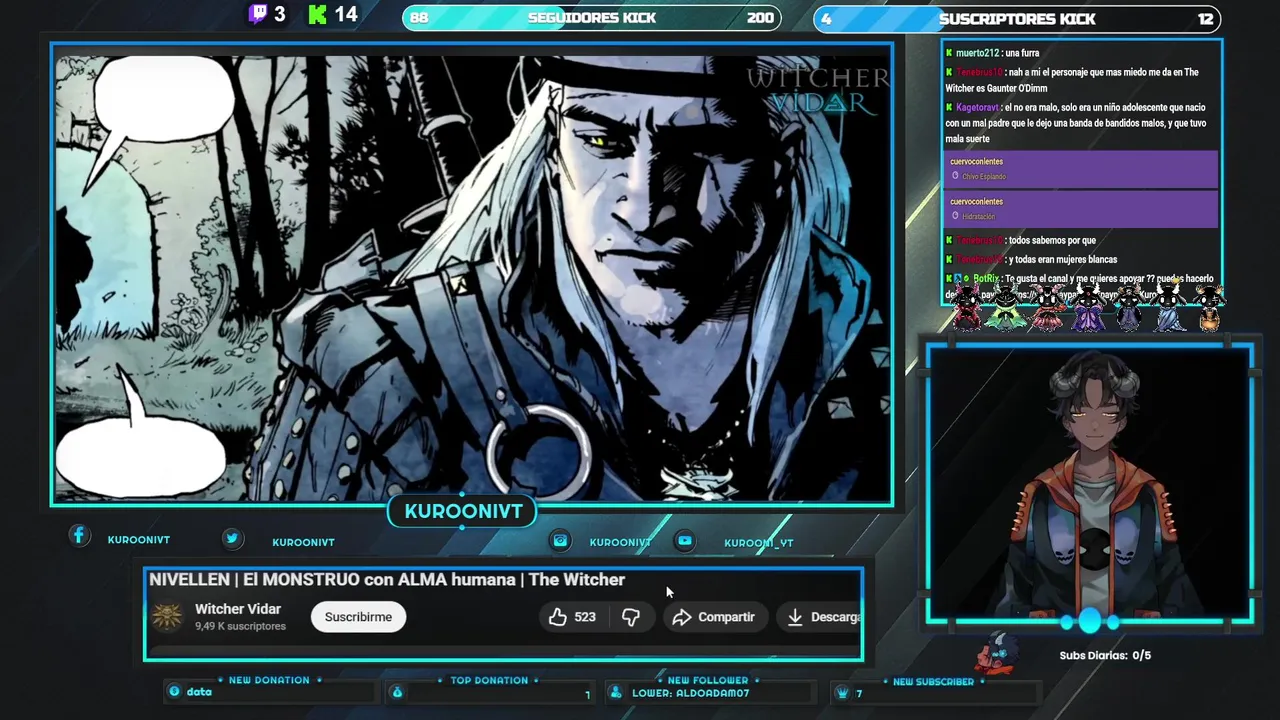
Task: Click the 9,49 K suscriptores count
Action: [240, 626]
